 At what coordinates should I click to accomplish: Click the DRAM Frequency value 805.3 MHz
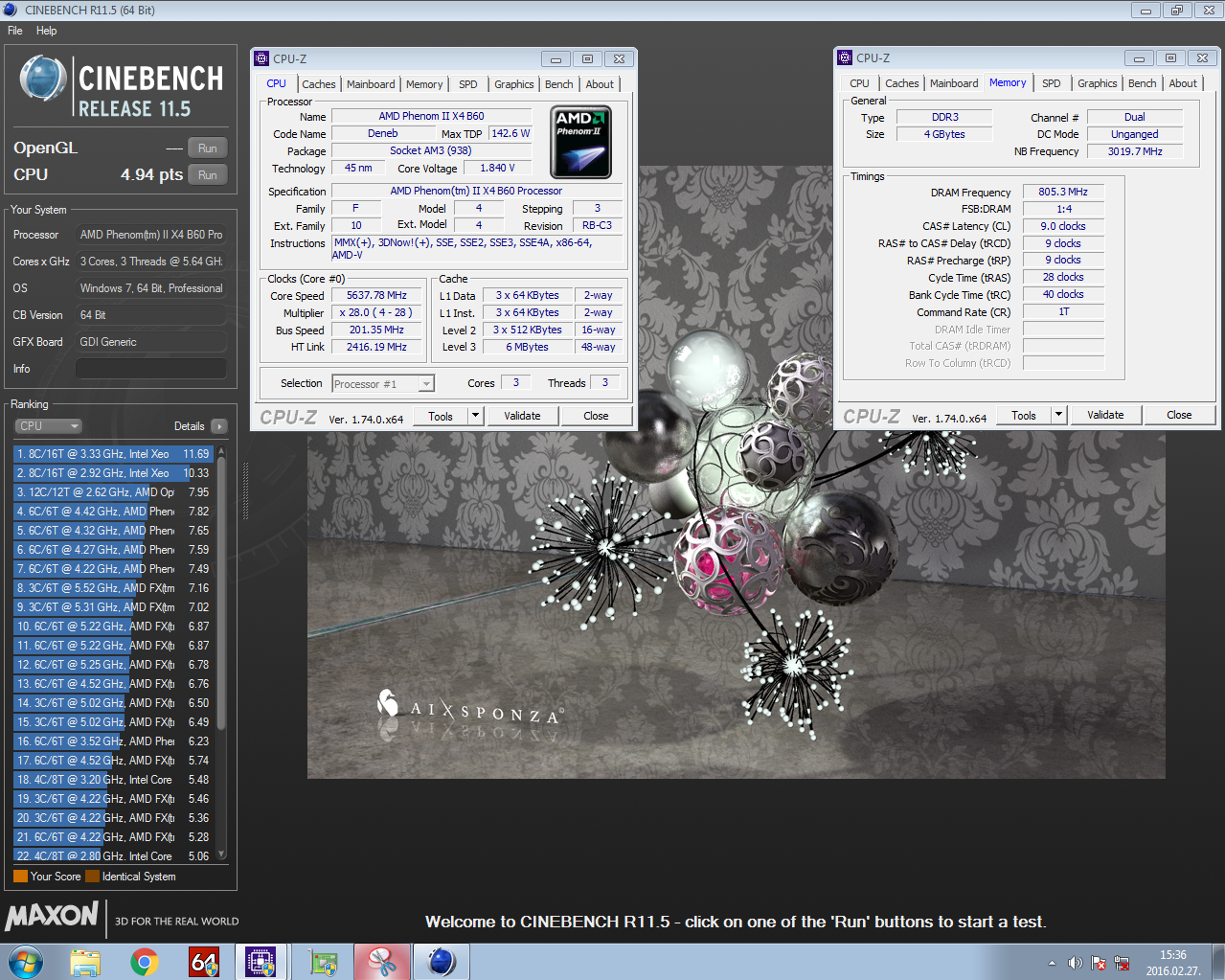tap(1063, 192)
